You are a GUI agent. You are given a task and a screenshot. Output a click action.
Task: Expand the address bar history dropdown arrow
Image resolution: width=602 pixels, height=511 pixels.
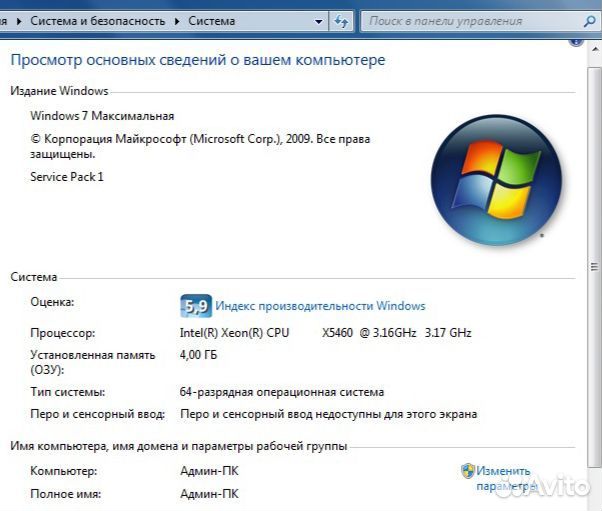[318, 20]
